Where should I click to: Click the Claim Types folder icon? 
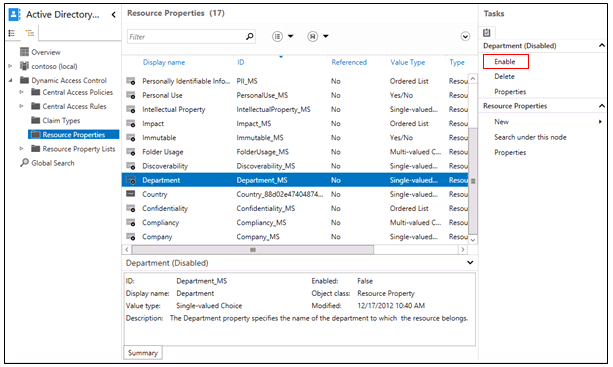(36, 120)
